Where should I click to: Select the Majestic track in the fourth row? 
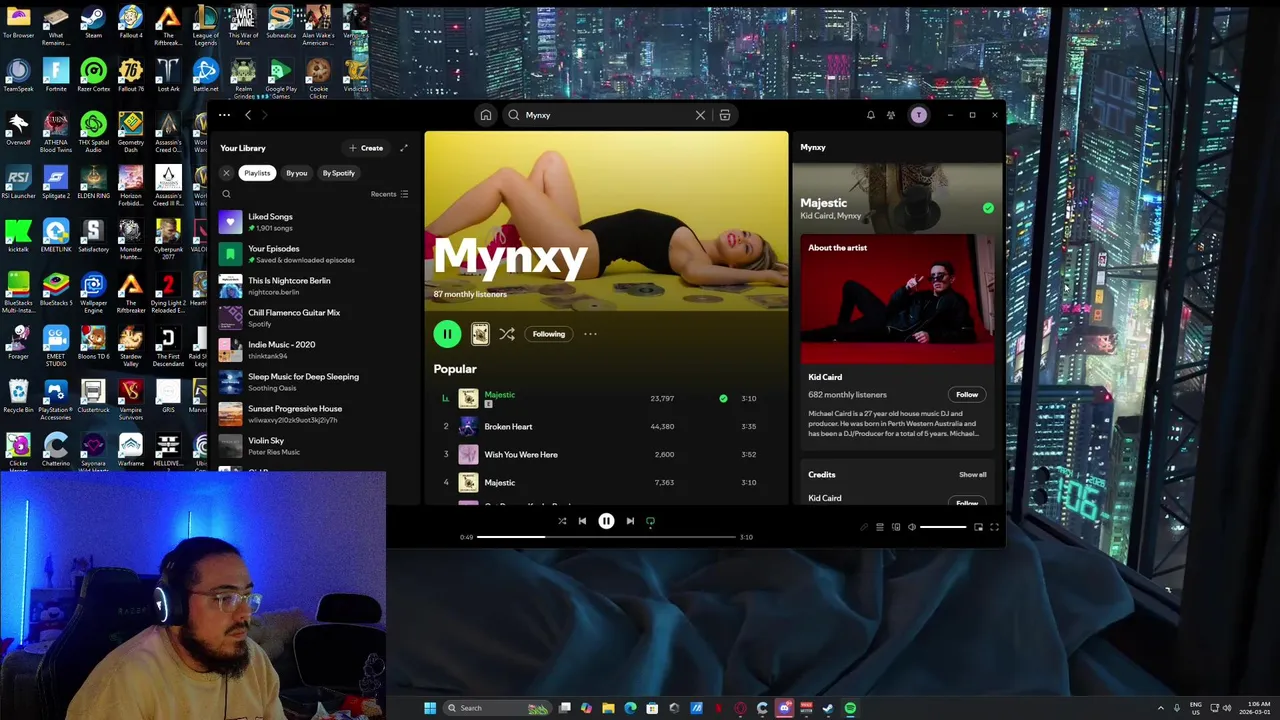(606, 482)
